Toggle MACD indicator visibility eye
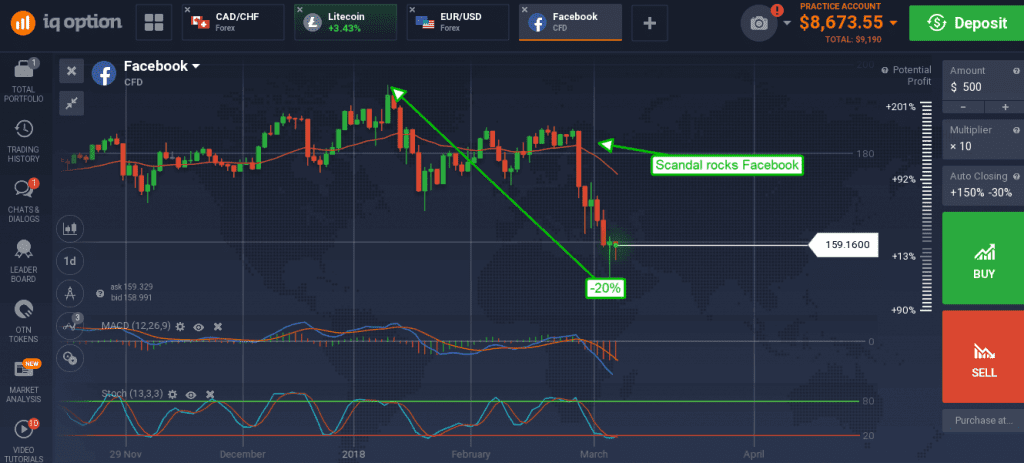The height and width of the screenshot is (463, 1024). [x=199, y=326]
